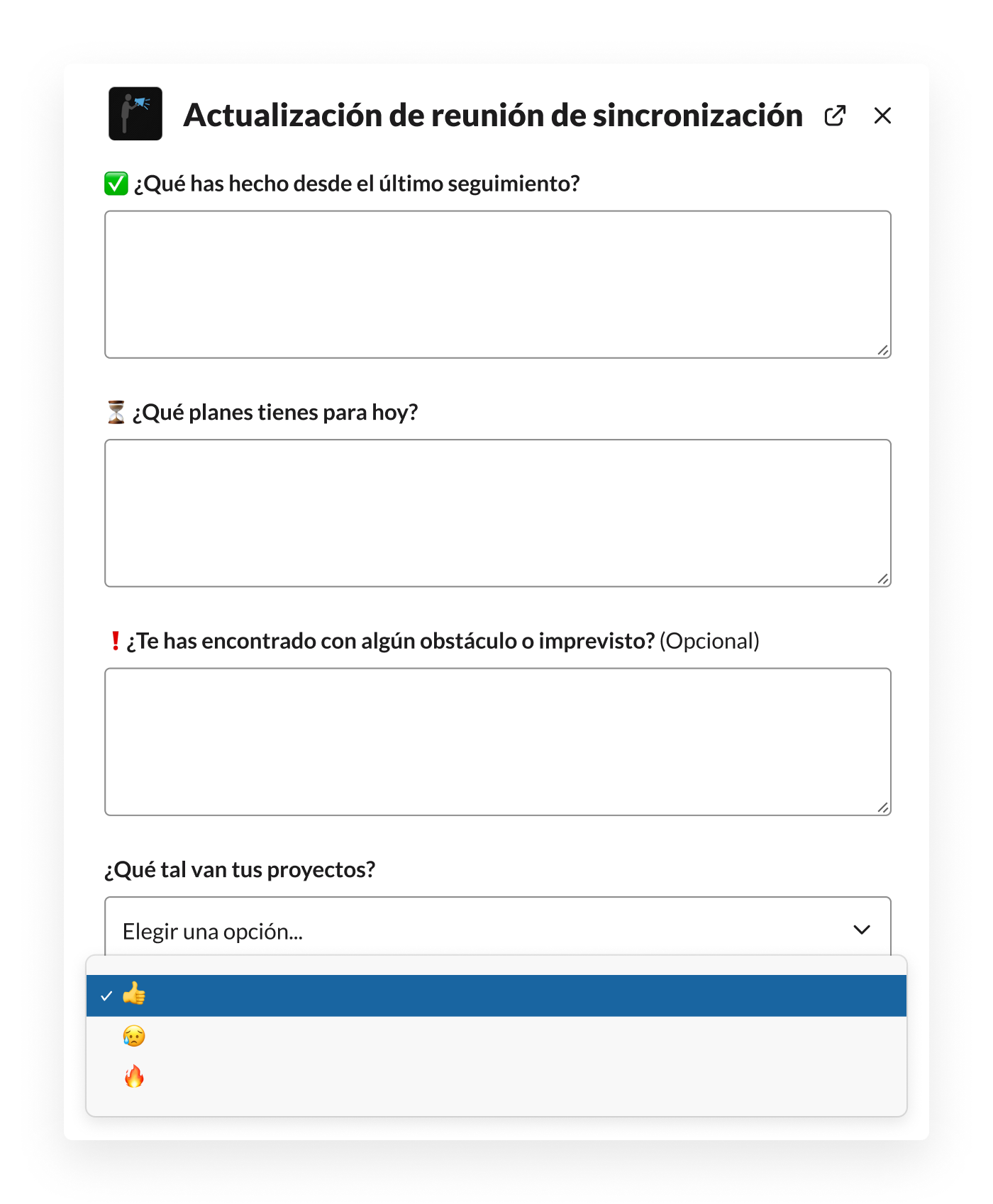The image size is (993, 1204).
Task: Focus the obstacles text area marked Opcional
Action: pyautogui.click(x=498, y=742)
